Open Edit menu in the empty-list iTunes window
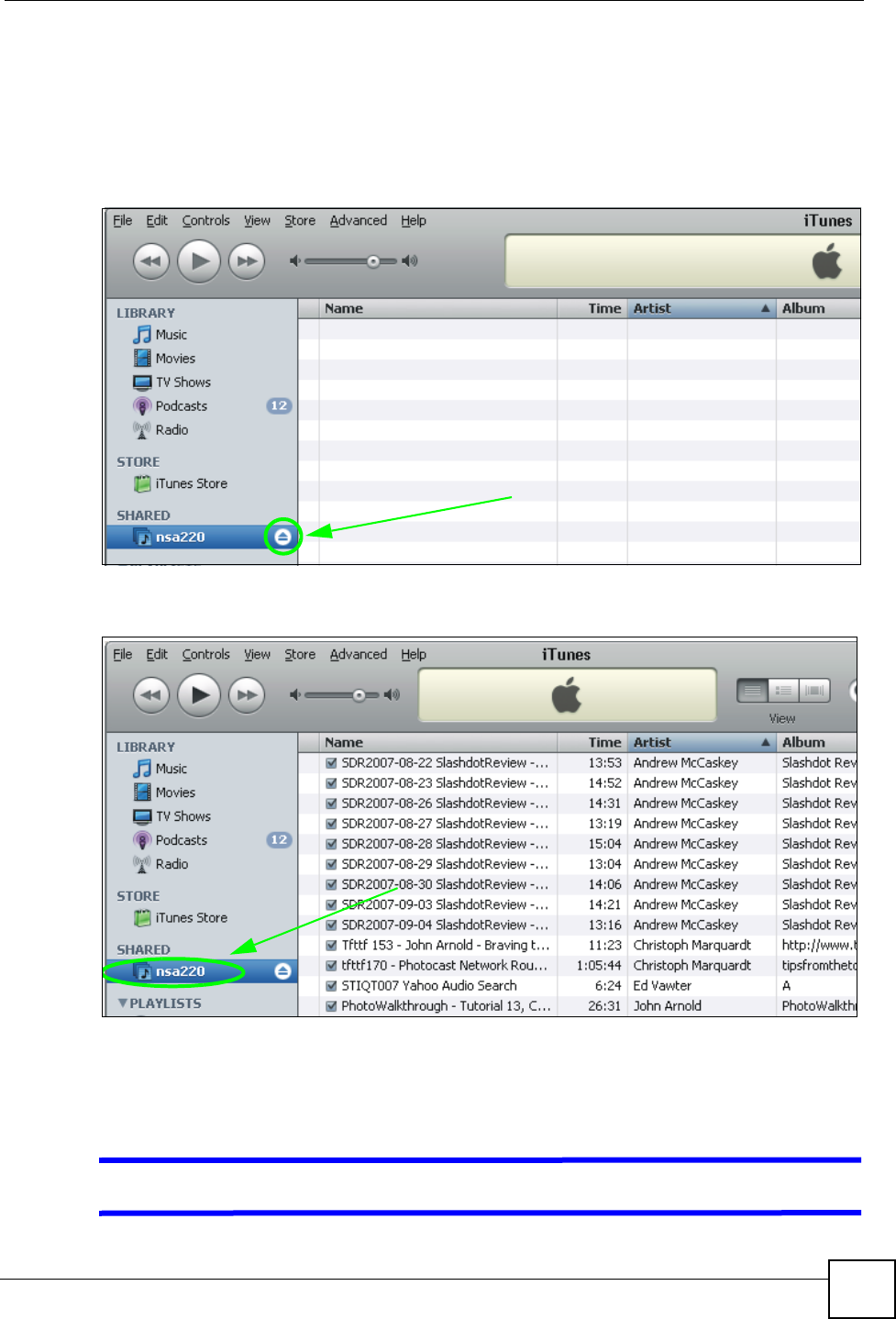Screen dimensions: 896x1319 pos(157,220)
